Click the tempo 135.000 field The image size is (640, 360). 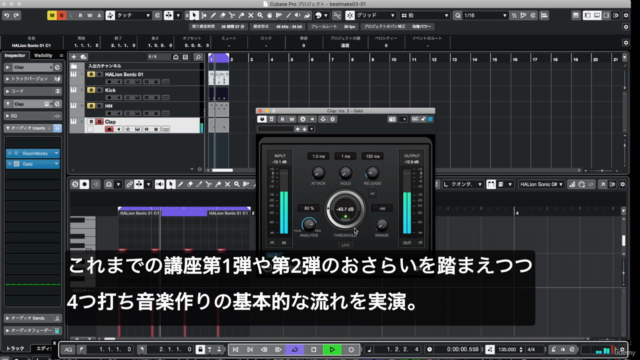(x=507, y=349)
